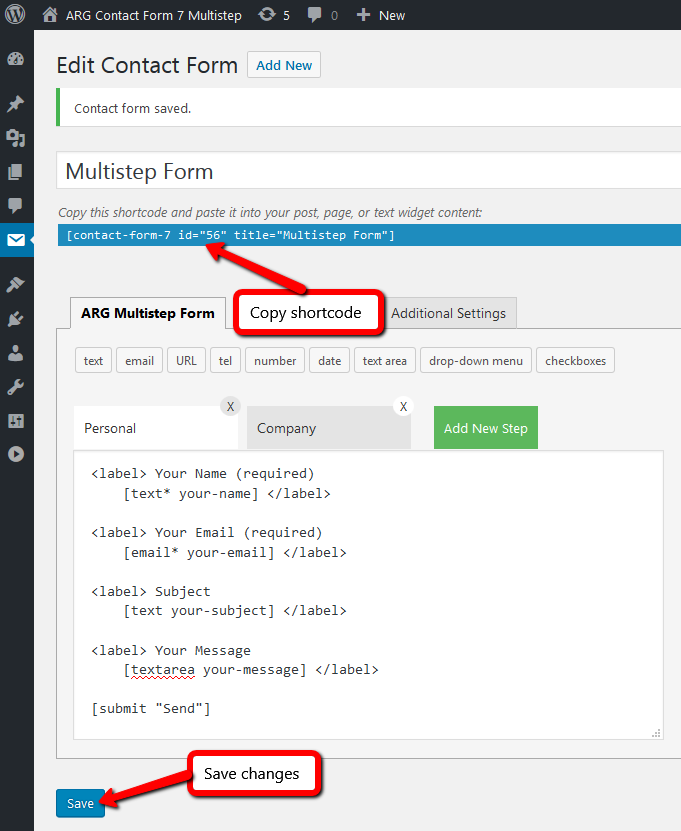Remove the Personal step with X
Image resolution: width=681 pixels, height=831 pixels.
tap(231, 406)
